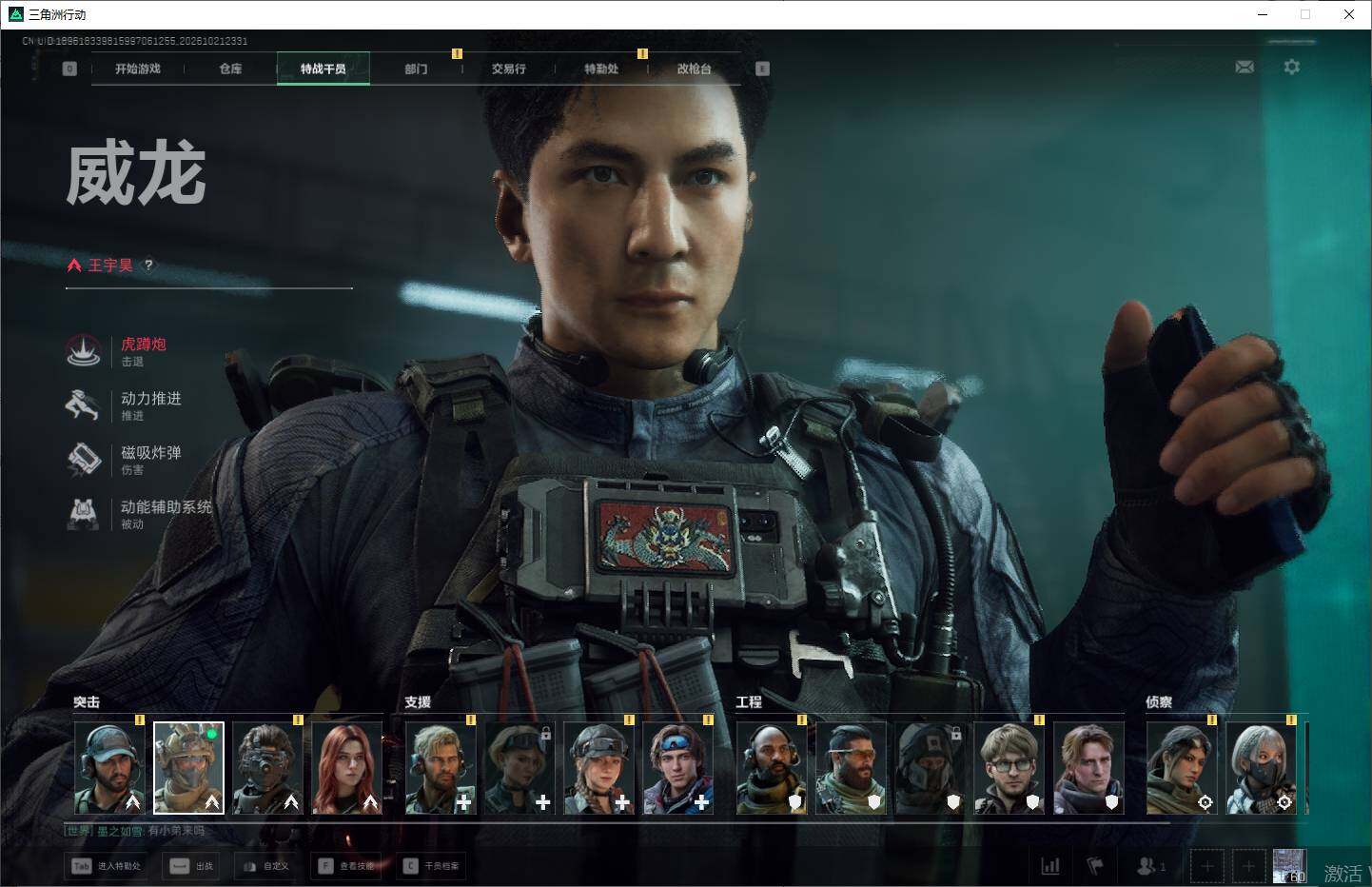Open the mail inbox envelope icon
The width and height of the screenshot is (1372, 887).
tap(1244, 67)
